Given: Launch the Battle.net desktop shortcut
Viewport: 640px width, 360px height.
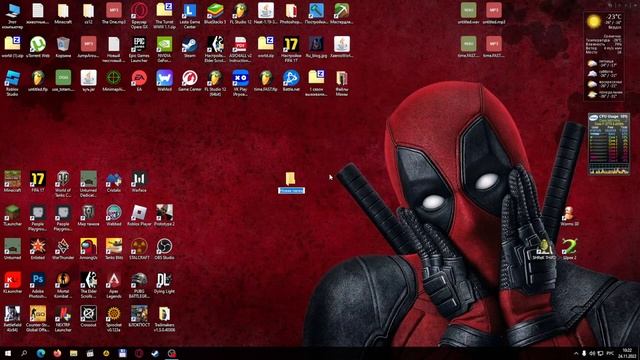Looking at the screenshot, I should click(291, 80).
